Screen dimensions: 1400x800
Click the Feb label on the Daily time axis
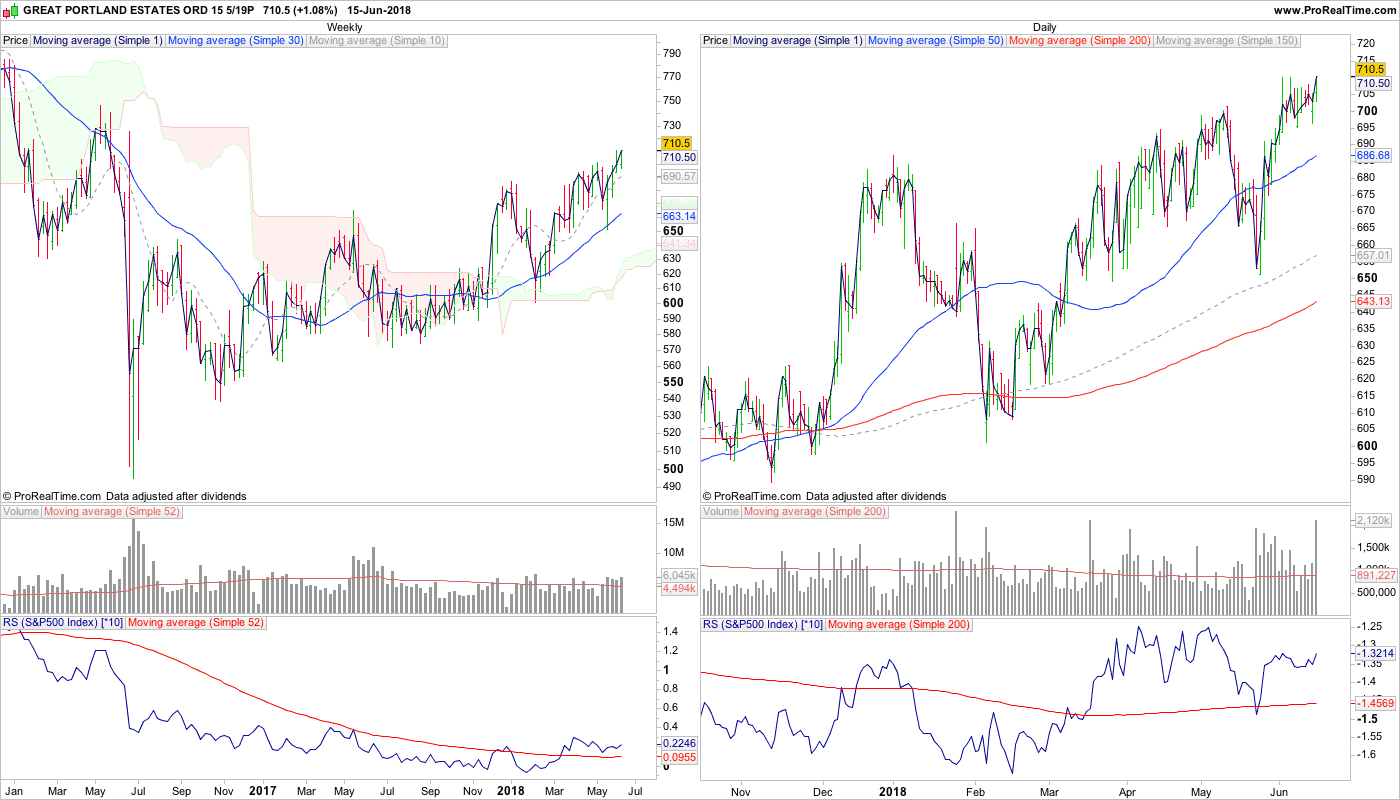pos(976,791)
